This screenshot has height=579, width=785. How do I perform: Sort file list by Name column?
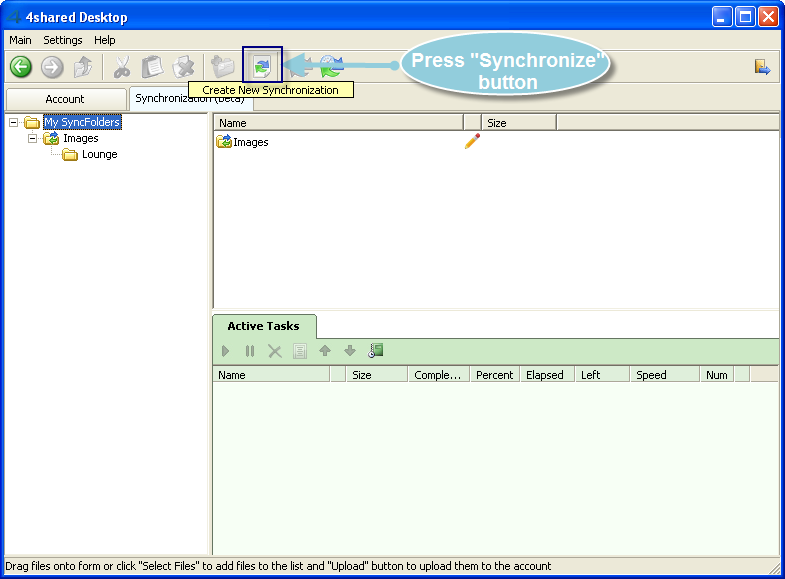coord(338,123)
